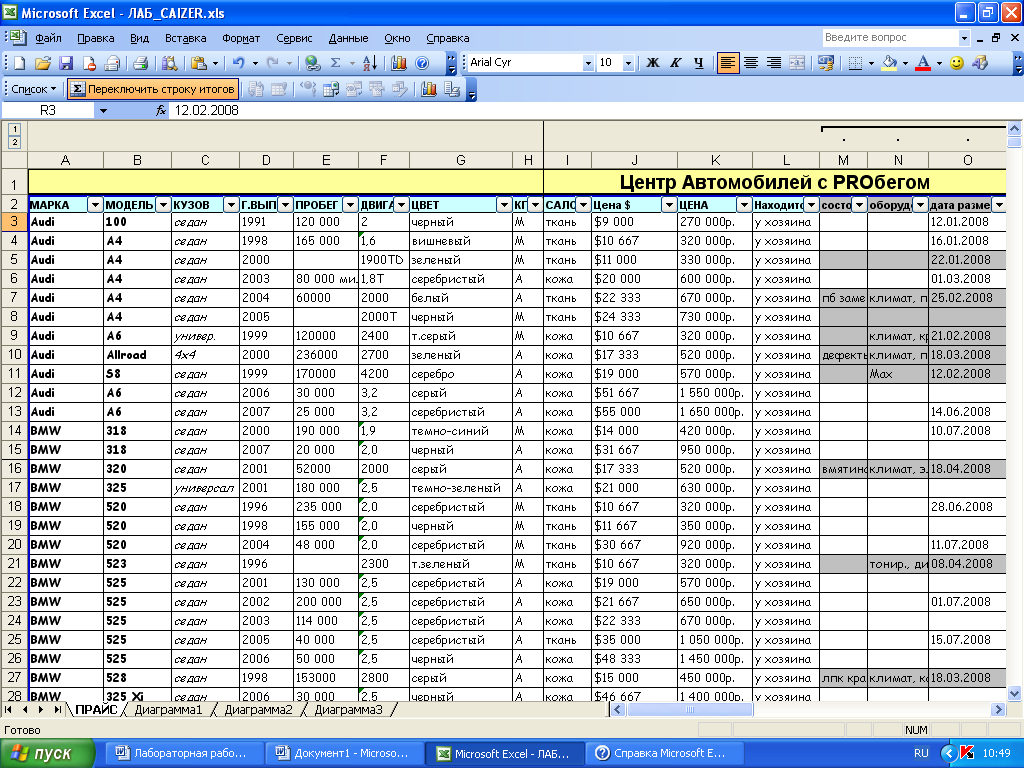Switch to the Диаграмма1 sheet tab
The width and height of the screenshot is (1024, 768).
pyautogui.click(x=168, y=710)
